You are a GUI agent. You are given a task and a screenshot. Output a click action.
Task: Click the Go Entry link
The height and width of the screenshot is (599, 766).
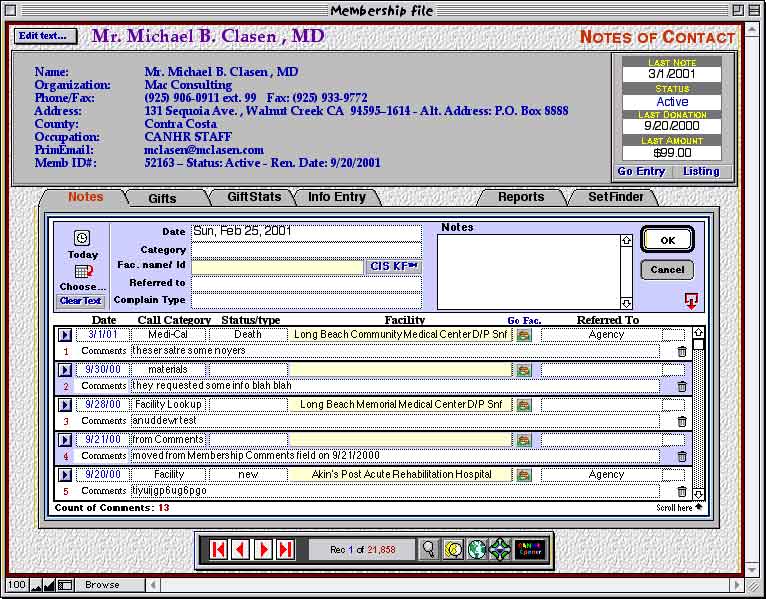coord(641,171)
